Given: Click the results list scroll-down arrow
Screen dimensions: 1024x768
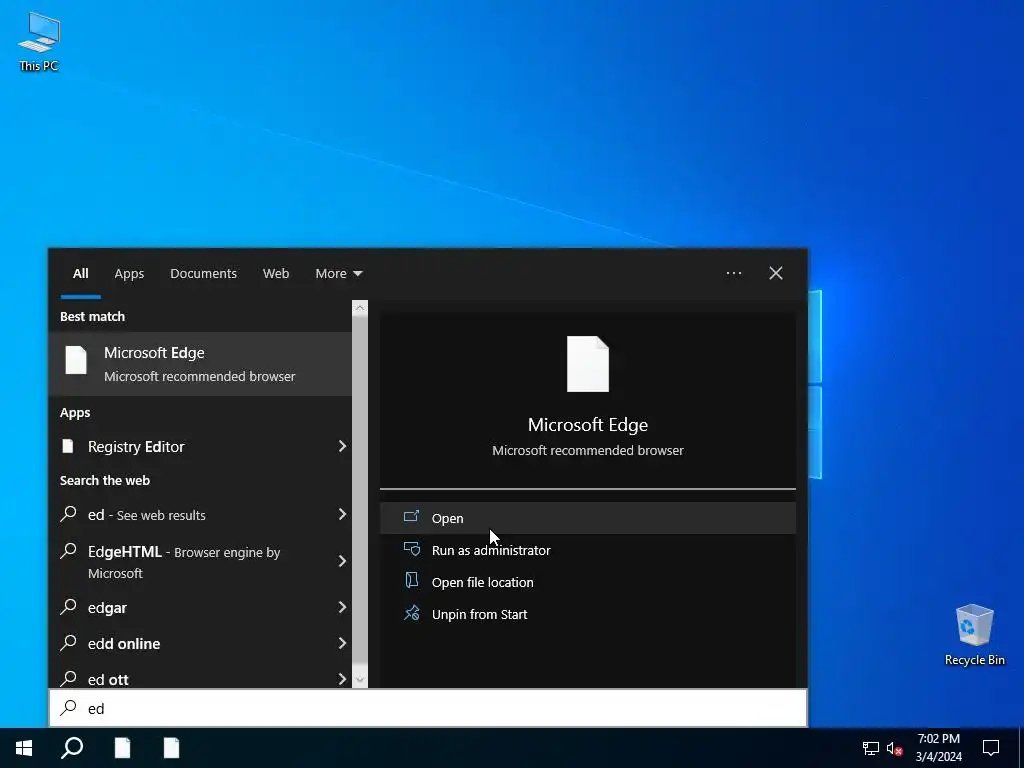Looking at the screenshot, I should [360, 680].
